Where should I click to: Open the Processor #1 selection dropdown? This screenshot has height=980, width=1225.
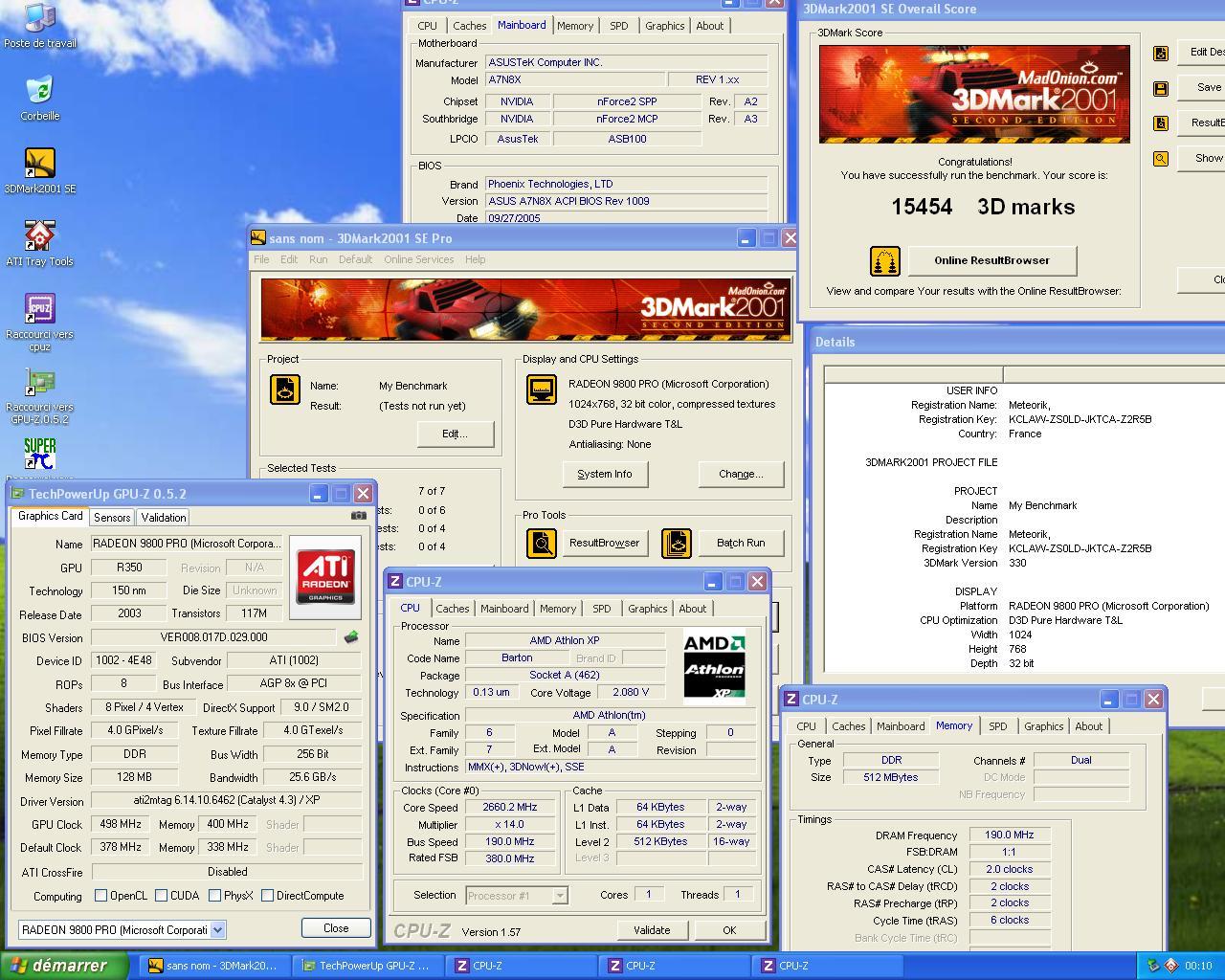(560, 896)
